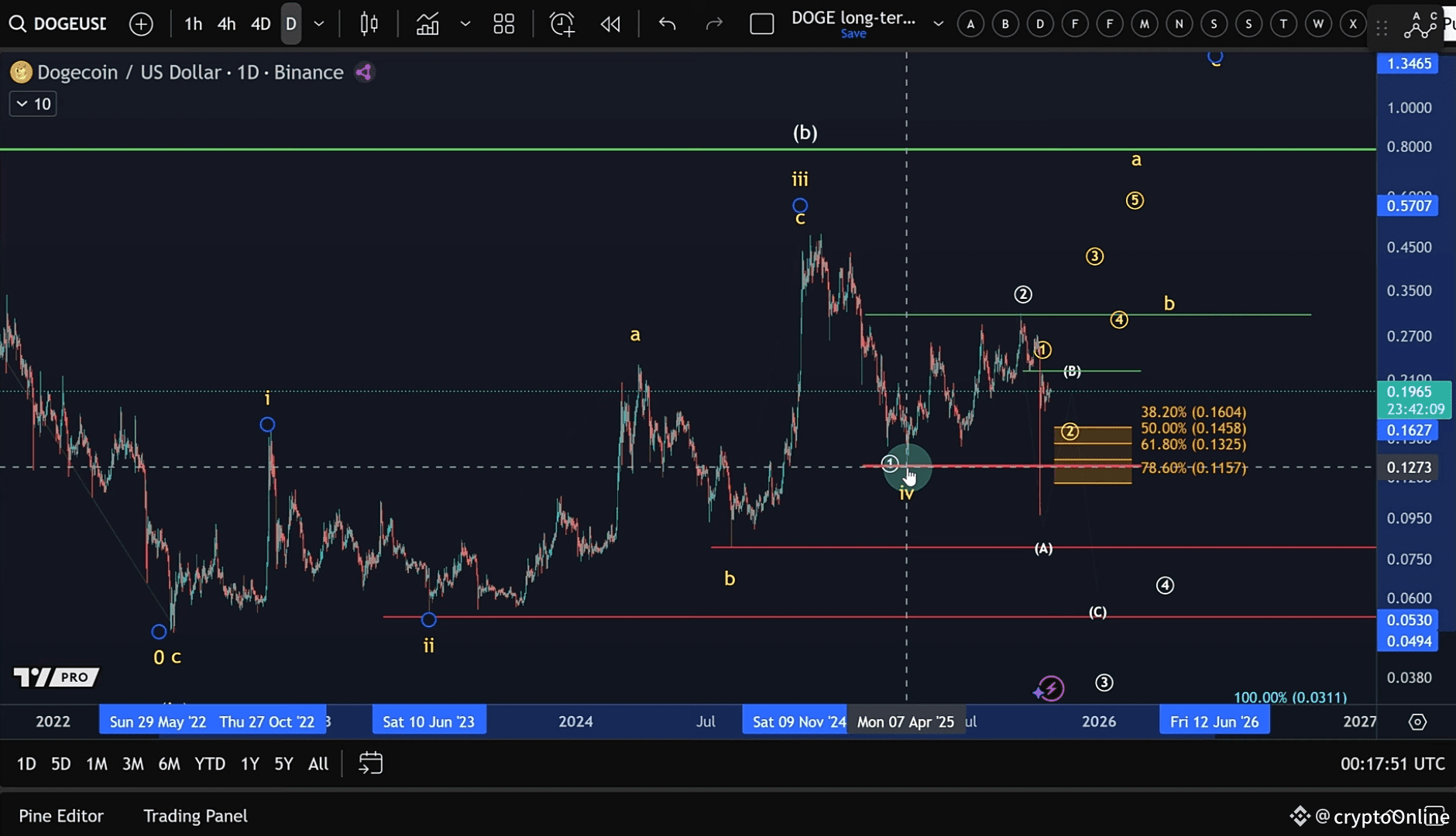Collapse the 10 indicators legend
The width and height of the screenshot is (1456, 836).
pyautogui.click(x=33, y=104)
